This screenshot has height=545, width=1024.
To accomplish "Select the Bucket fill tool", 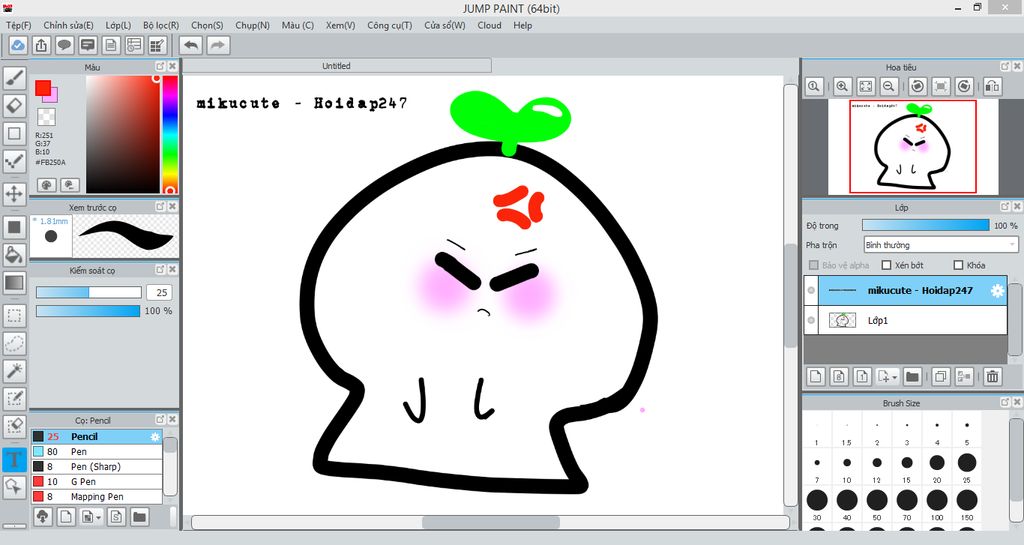I will [x=14, y=255].
